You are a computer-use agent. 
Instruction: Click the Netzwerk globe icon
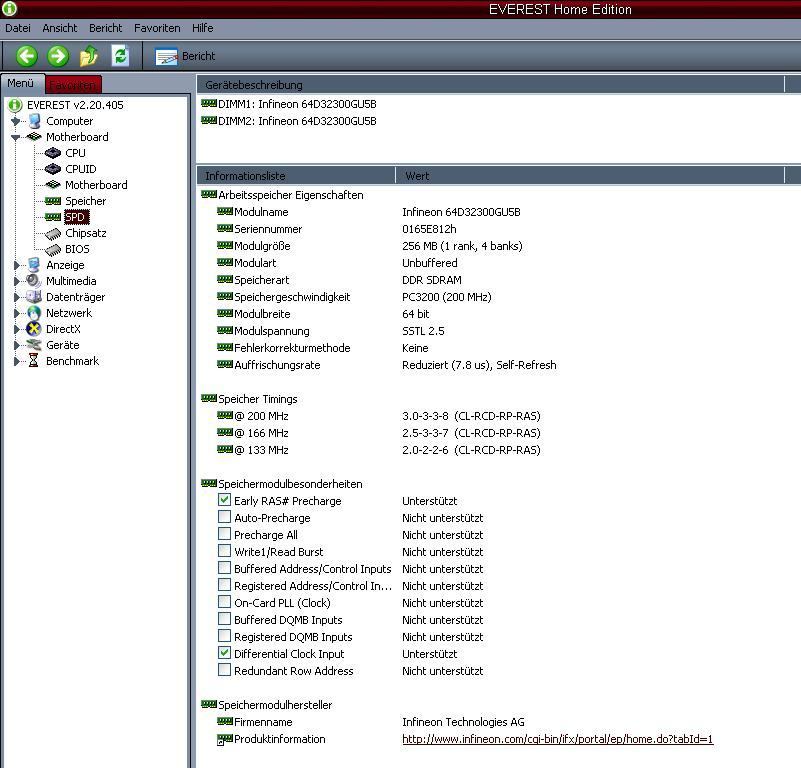34,313
